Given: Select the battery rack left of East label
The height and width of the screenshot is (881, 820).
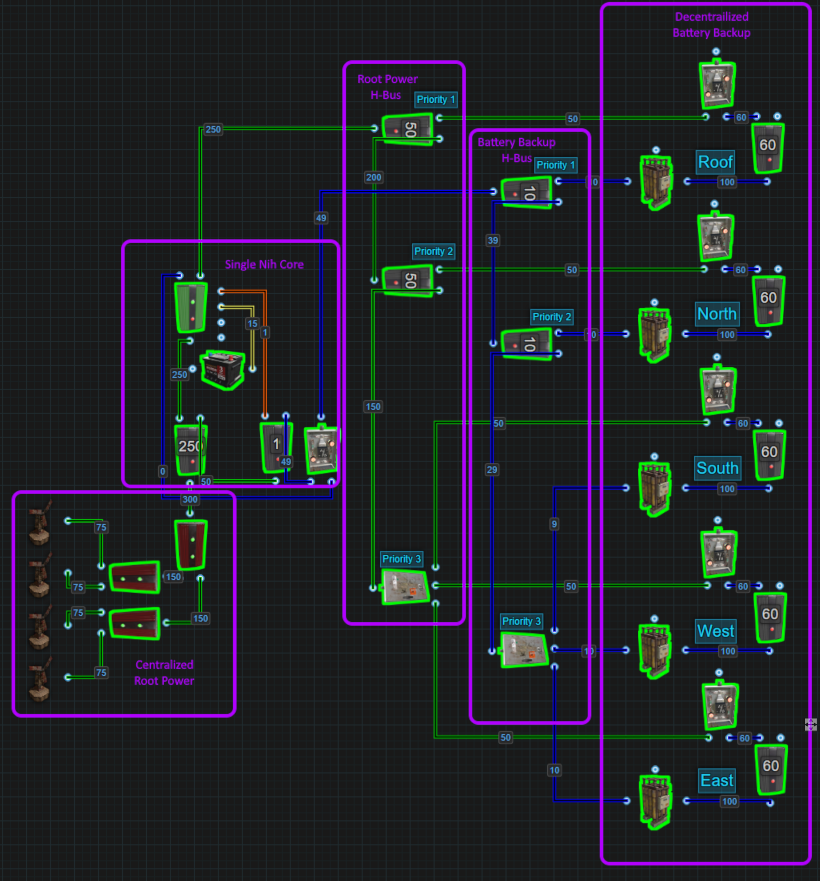Looking at the screenshot, I should tap(656, 802).
